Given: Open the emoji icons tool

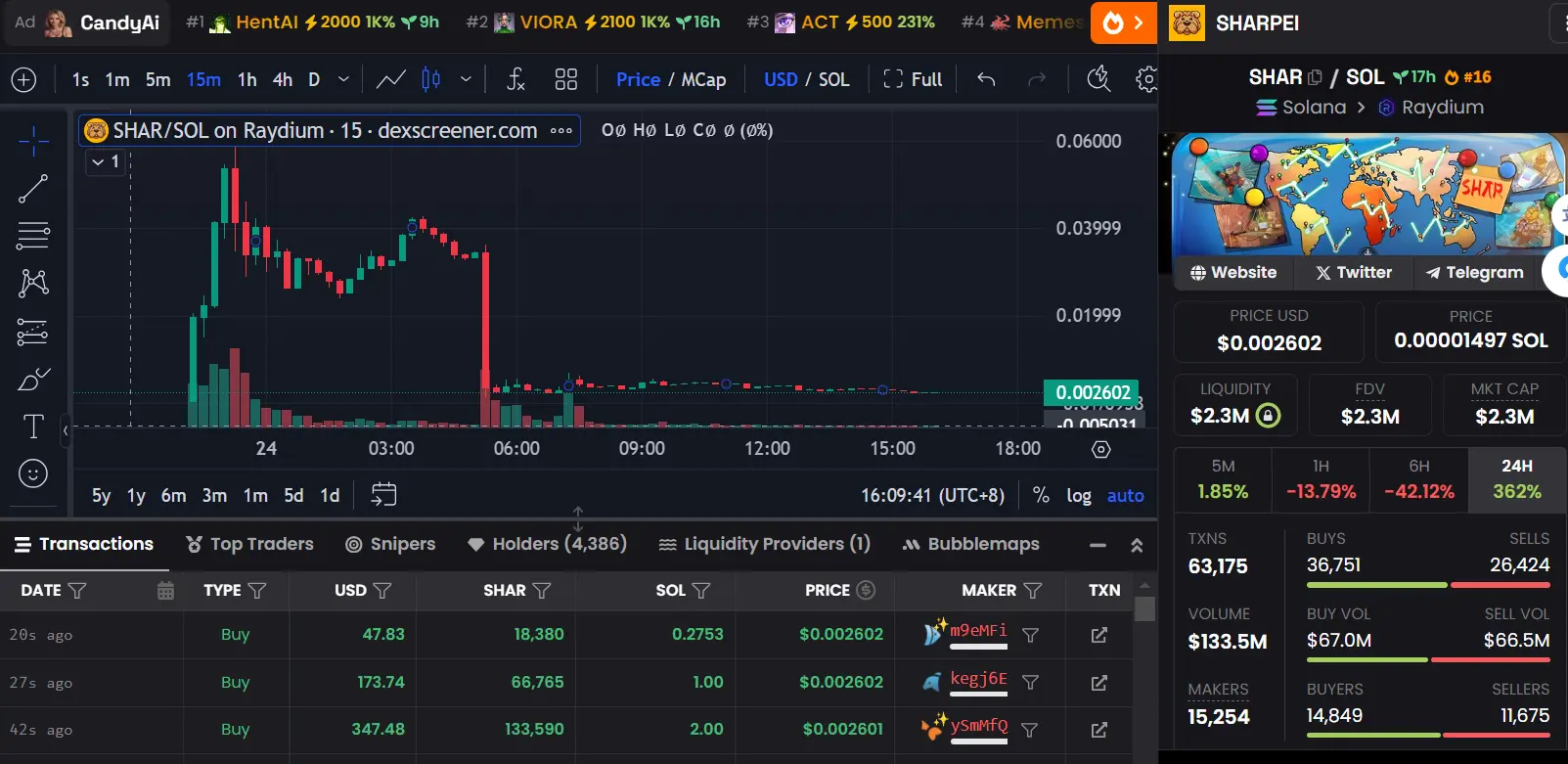Looking at the screenshot, I should point(33,474).
